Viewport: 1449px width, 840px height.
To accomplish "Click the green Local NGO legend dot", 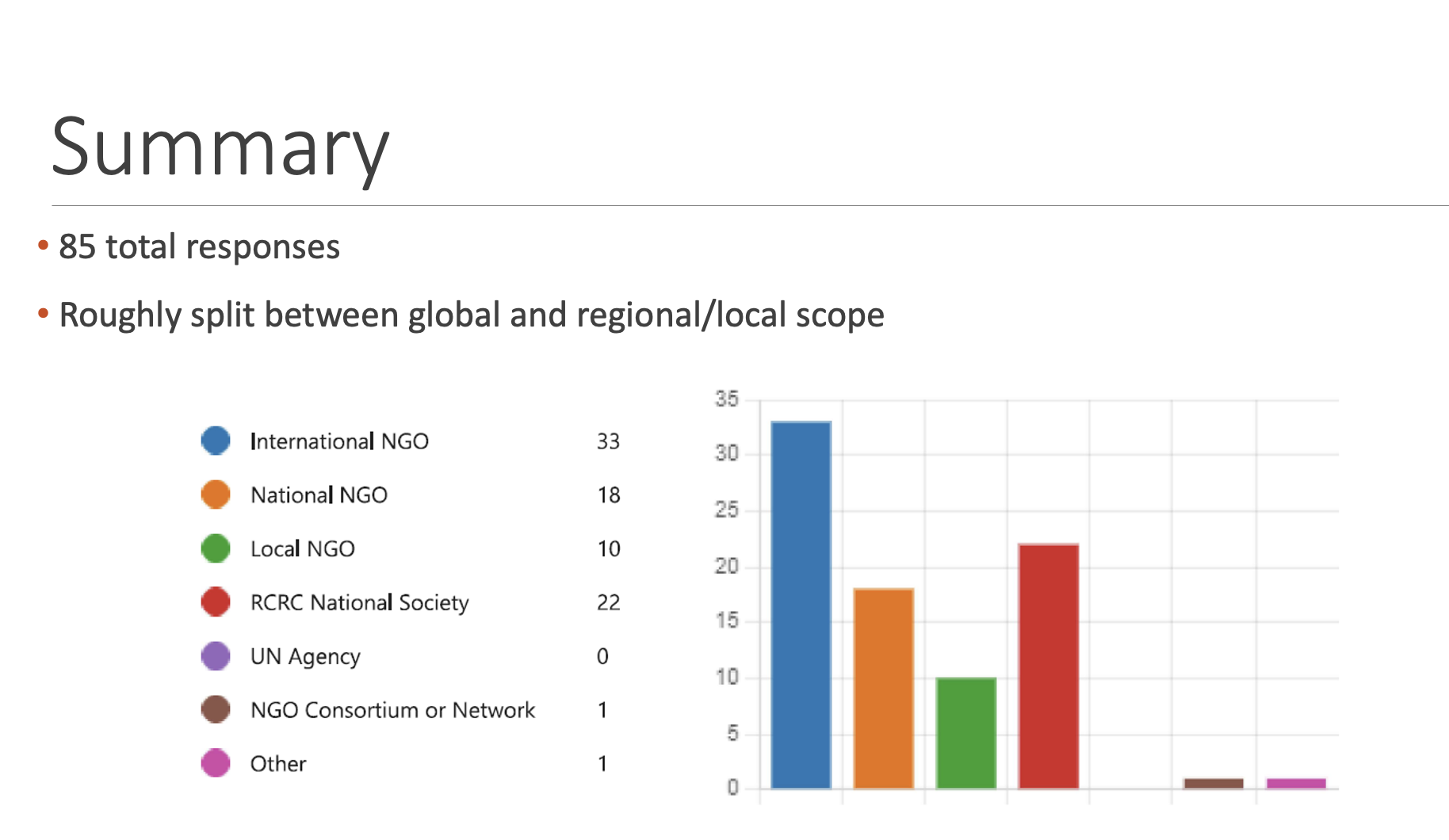I will tap(216, 548).
